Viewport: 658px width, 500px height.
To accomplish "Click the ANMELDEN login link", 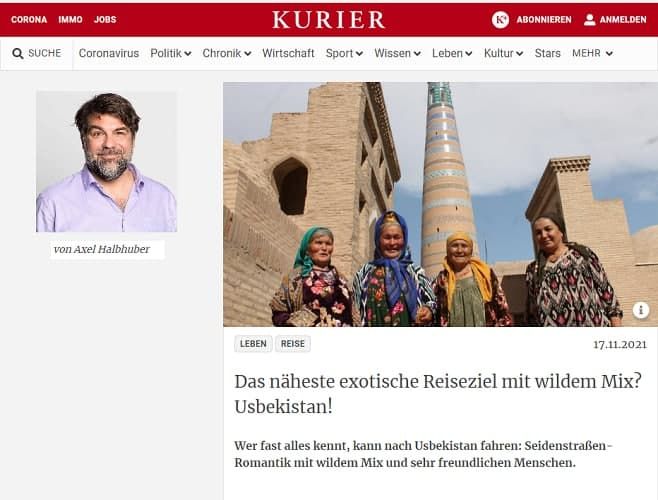I will (623, 20).
